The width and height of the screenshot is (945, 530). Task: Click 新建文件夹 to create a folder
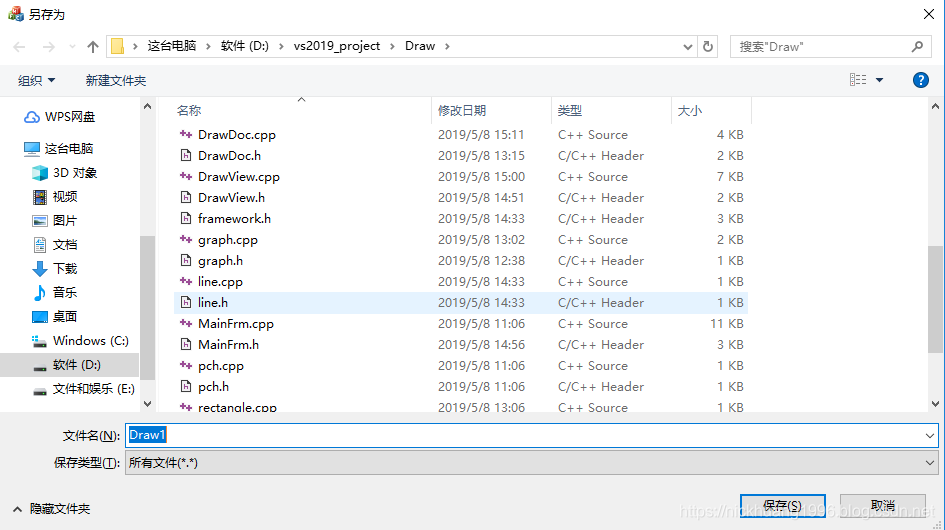click(116, 80)
